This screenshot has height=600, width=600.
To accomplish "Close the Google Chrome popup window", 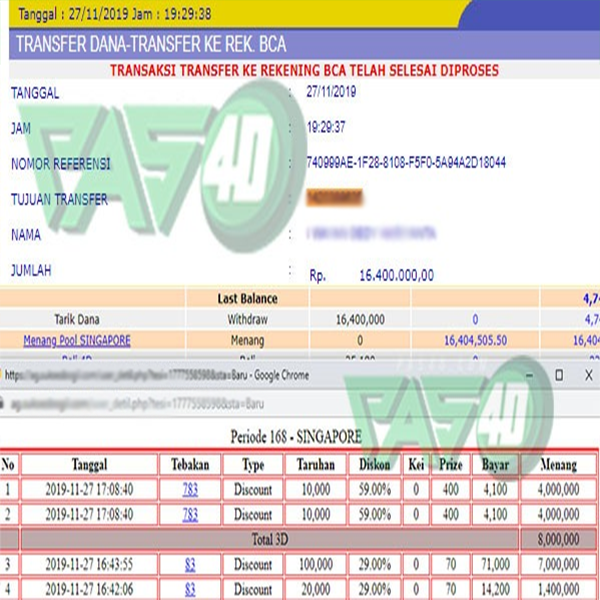I will point(589,375).
